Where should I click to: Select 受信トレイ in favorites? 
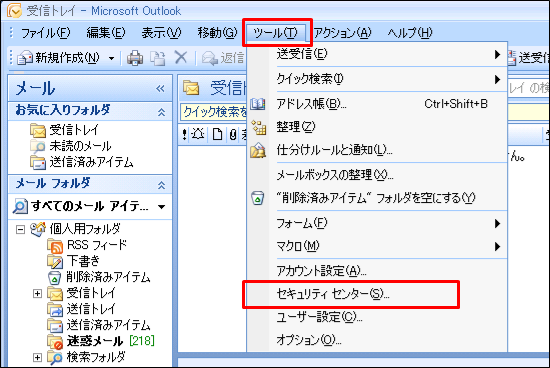click(65, 130)
